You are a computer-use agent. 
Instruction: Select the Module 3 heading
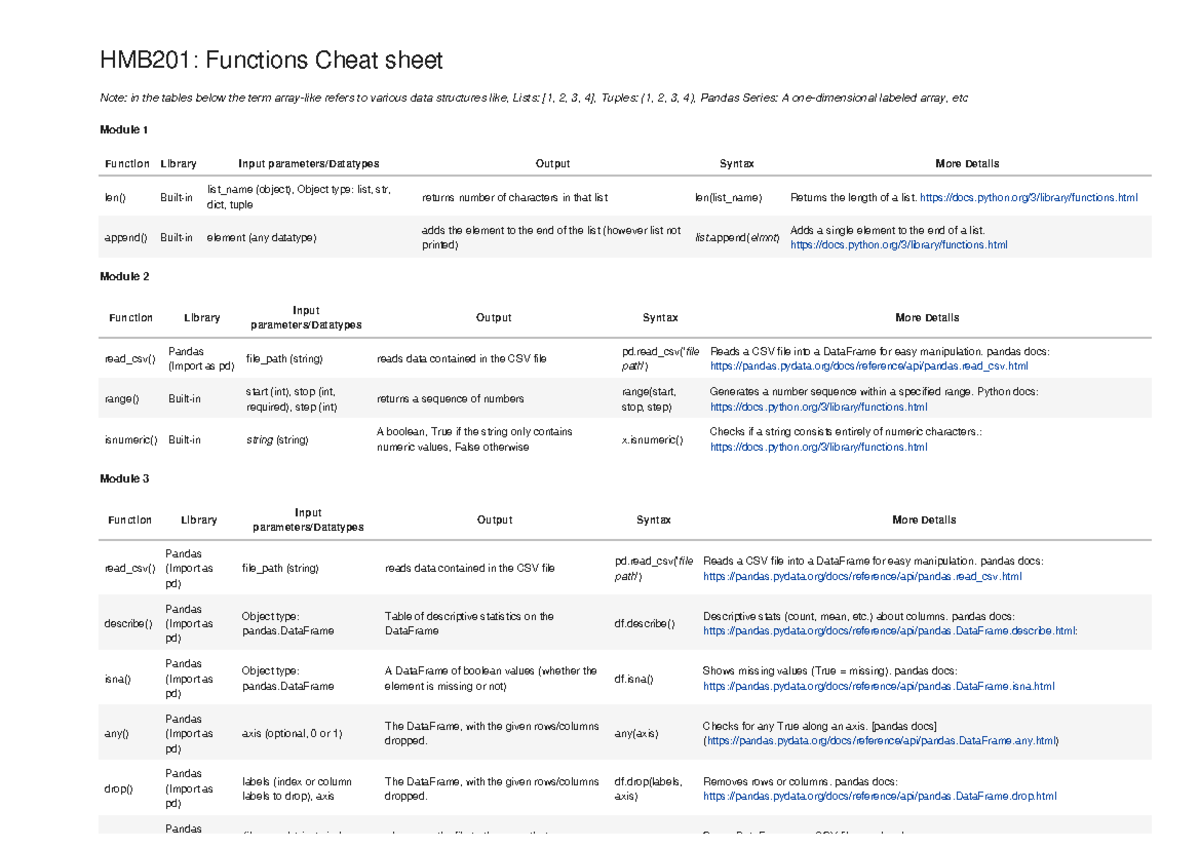click(x=122, y=478)
